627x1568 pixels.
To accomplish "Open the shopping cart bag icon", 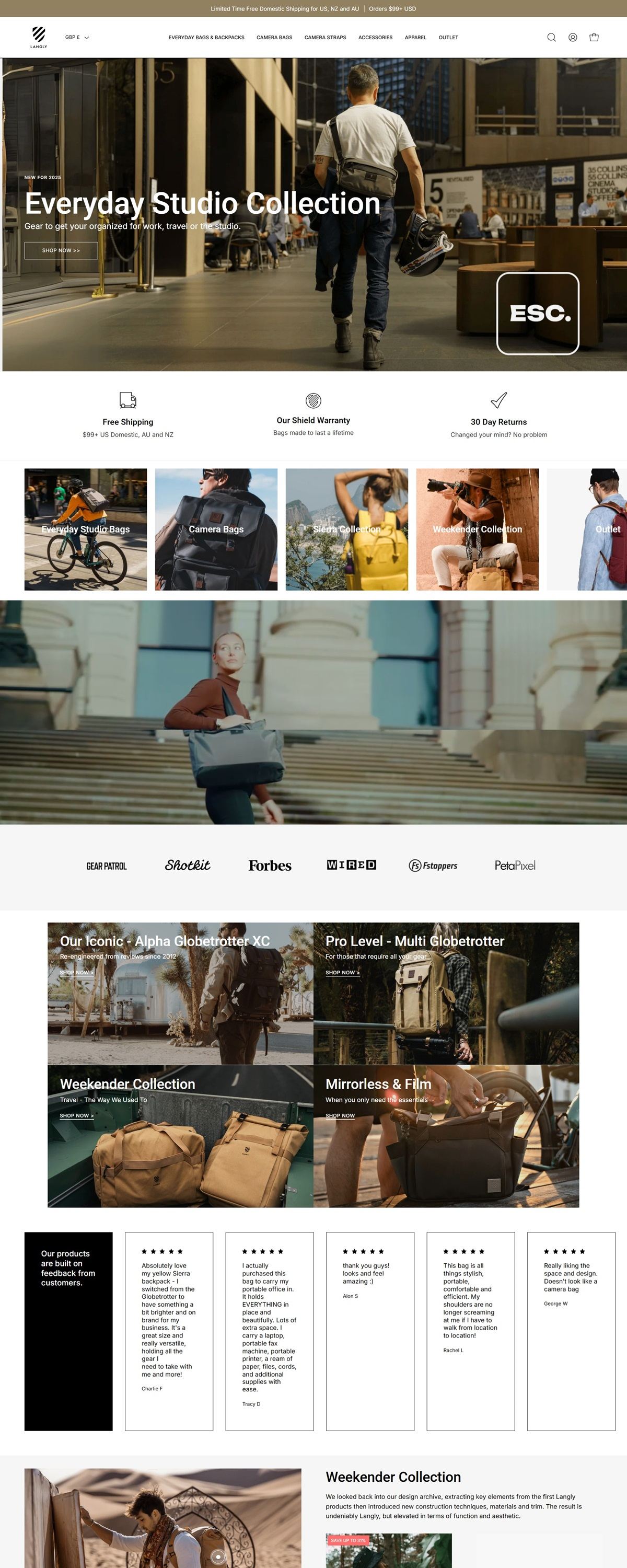I will [594, 37].
